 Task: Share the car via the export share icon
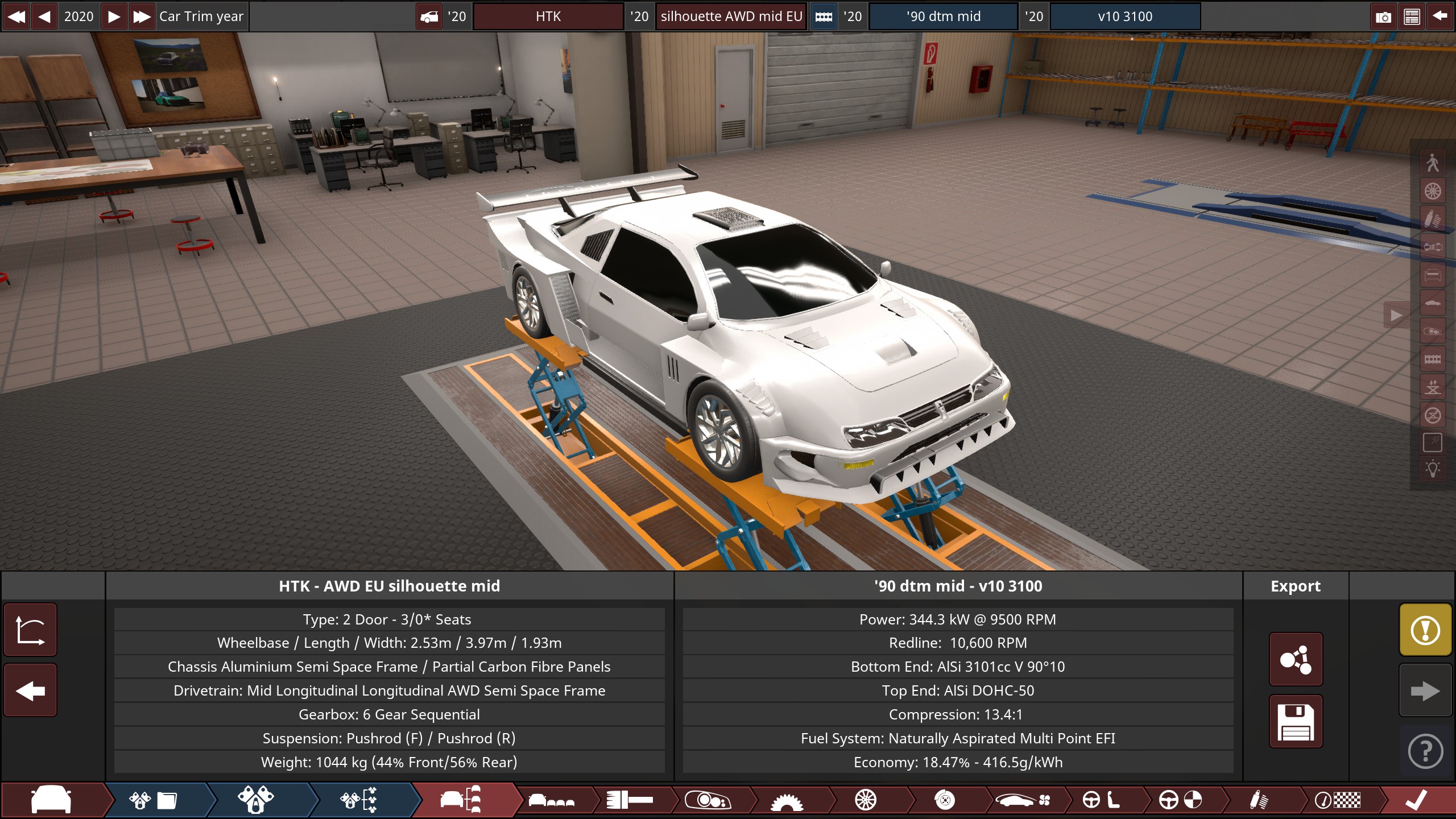(x=1296, y=660)
